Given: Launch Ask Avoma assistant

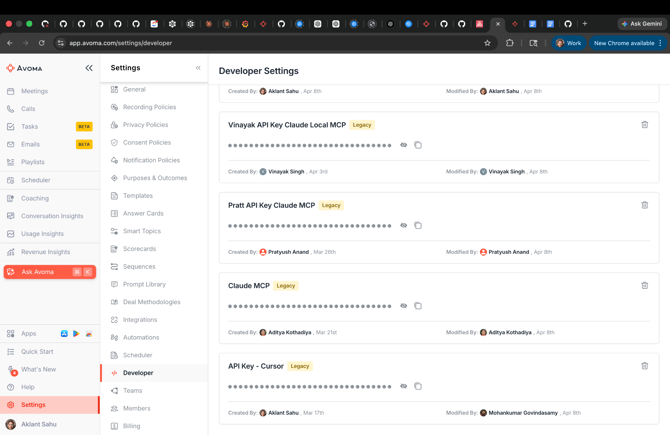Looking at the screenshot, I should pyautogui.click(x=50, y=272).
